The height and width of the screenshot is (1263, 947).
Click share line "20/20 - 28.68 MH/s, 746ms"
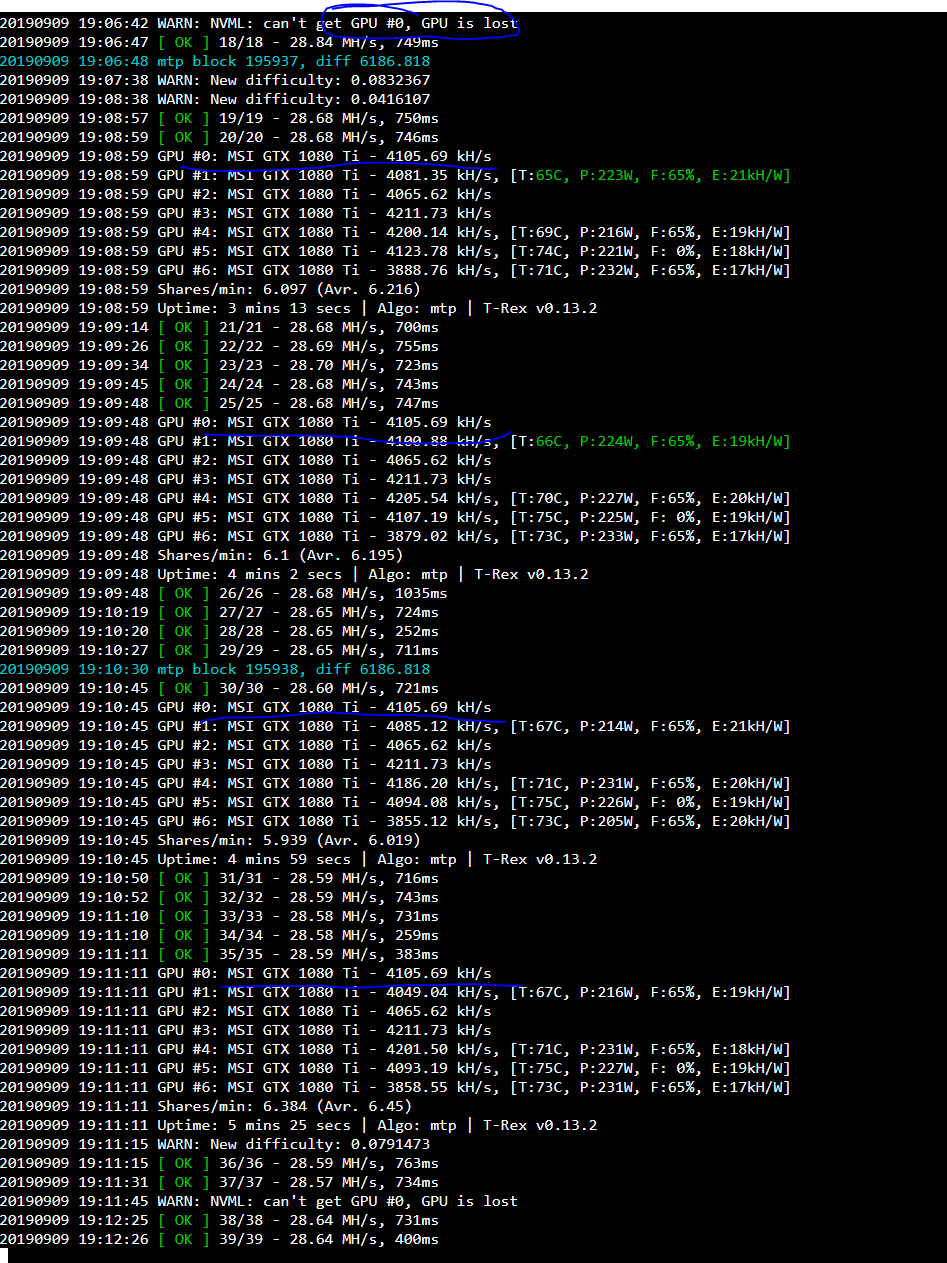219,137
